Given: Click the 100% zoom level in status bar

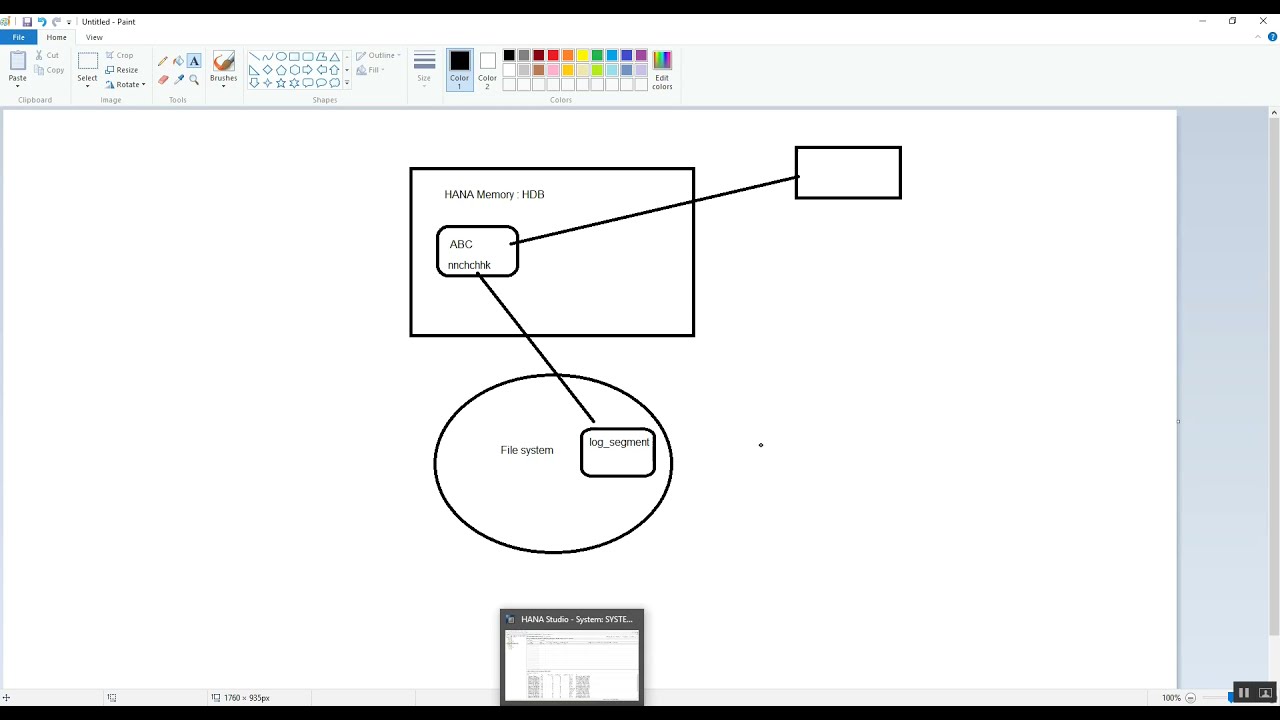Looking at the screenshot, I should 1171,698.
